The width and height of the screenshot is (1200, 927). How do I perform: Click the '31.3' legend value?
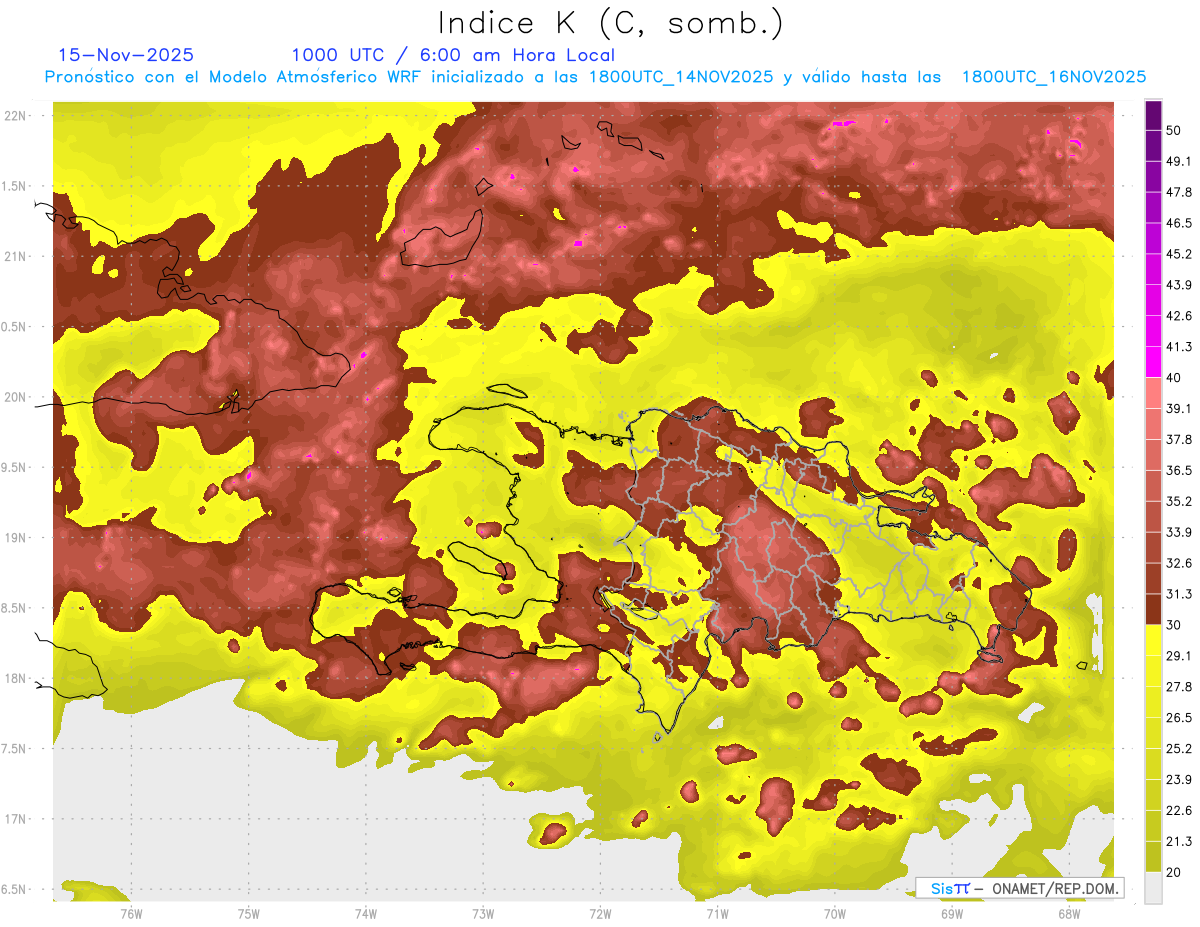coord(1179,594)
